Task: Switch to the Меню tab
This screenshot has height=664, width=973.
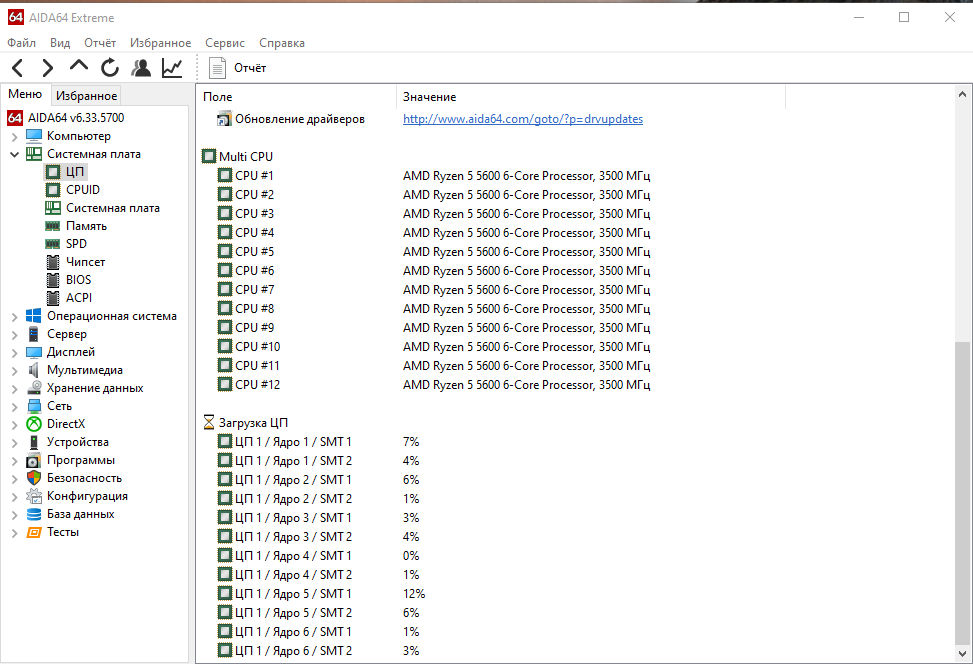Action: pyautogui.click(x=25, y=94)
